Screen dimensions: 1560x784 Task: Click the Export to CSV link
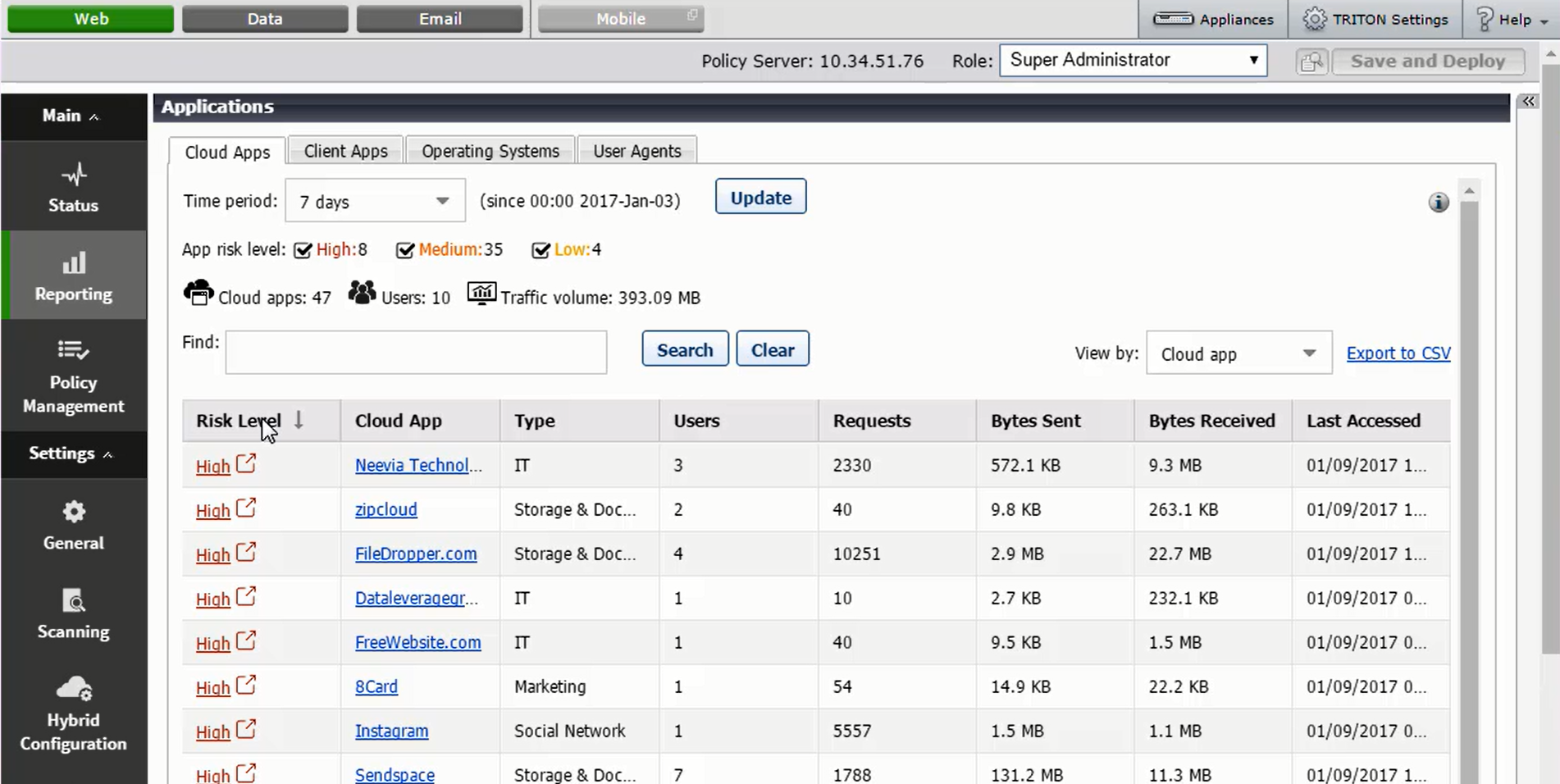1398,353
